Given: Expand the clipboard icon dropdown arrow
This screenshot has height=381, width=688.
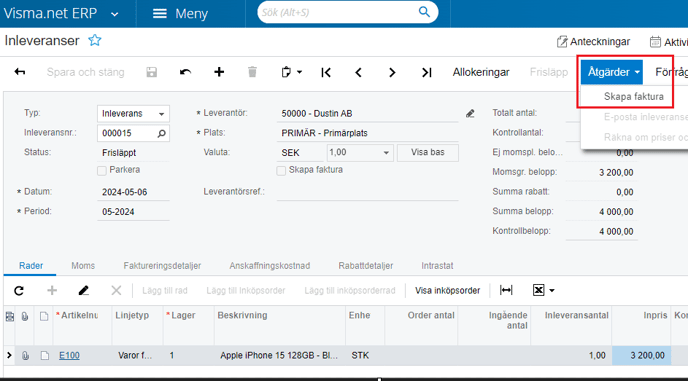Looking at the screenshot, I should (x=300, y=72).
